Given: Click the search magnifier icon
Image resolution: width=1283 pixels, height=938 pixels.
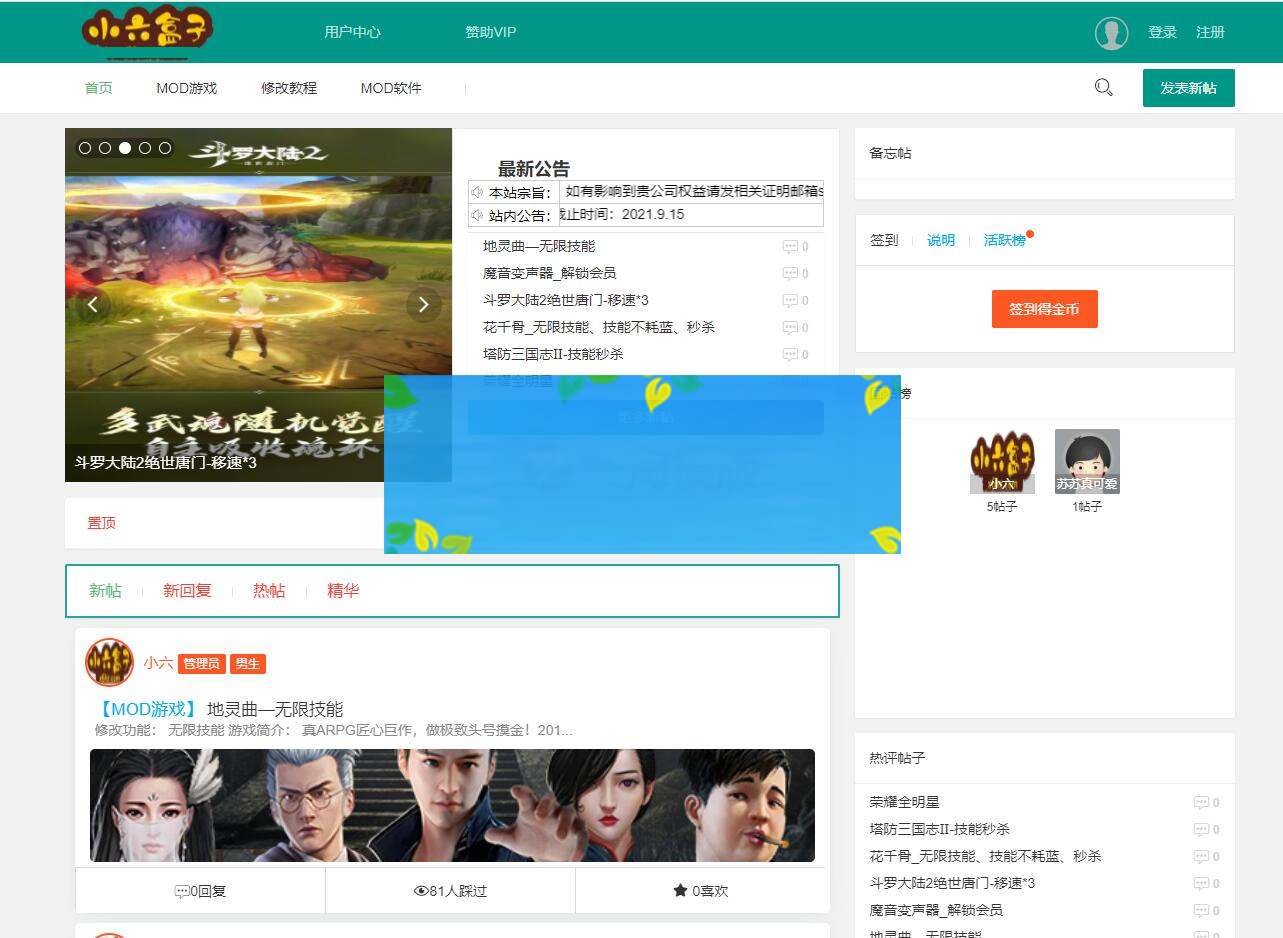Looking at the screenshot, I should point(1103,87).
